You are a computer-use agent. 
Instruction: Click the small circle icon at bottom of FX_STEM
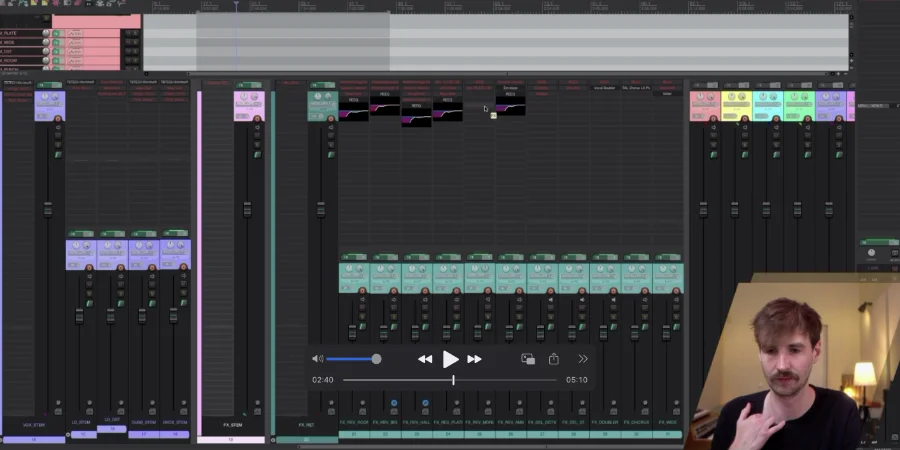257,403
